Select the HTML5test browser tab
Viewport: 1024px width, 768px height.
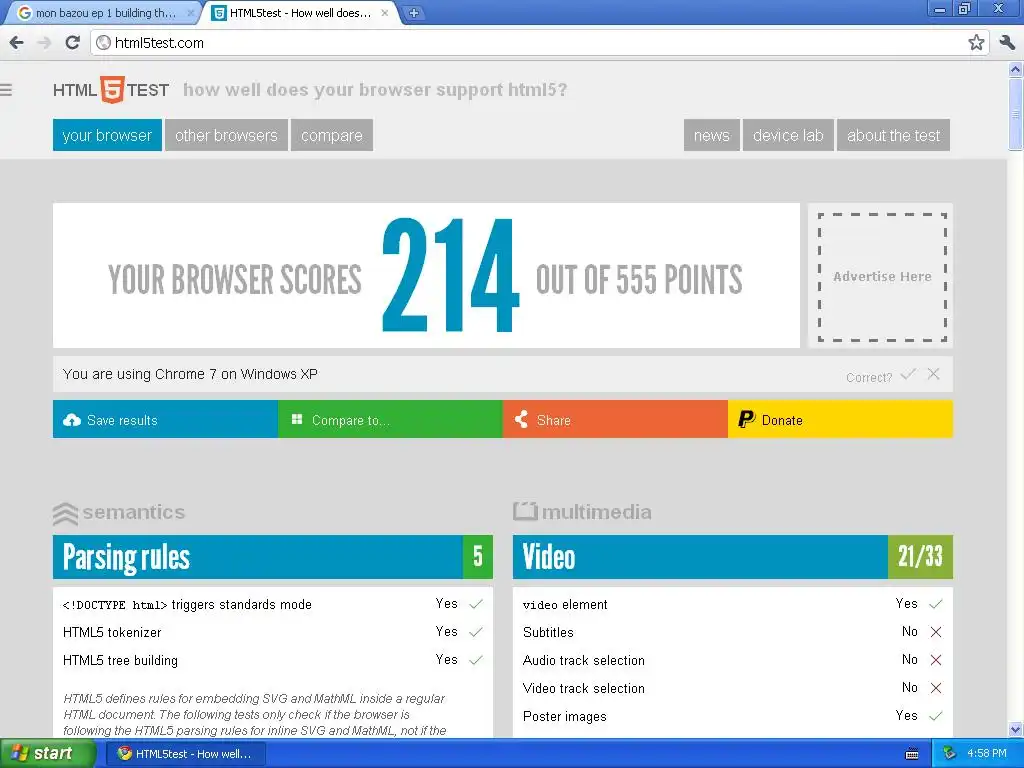click(x=302, y=13)
